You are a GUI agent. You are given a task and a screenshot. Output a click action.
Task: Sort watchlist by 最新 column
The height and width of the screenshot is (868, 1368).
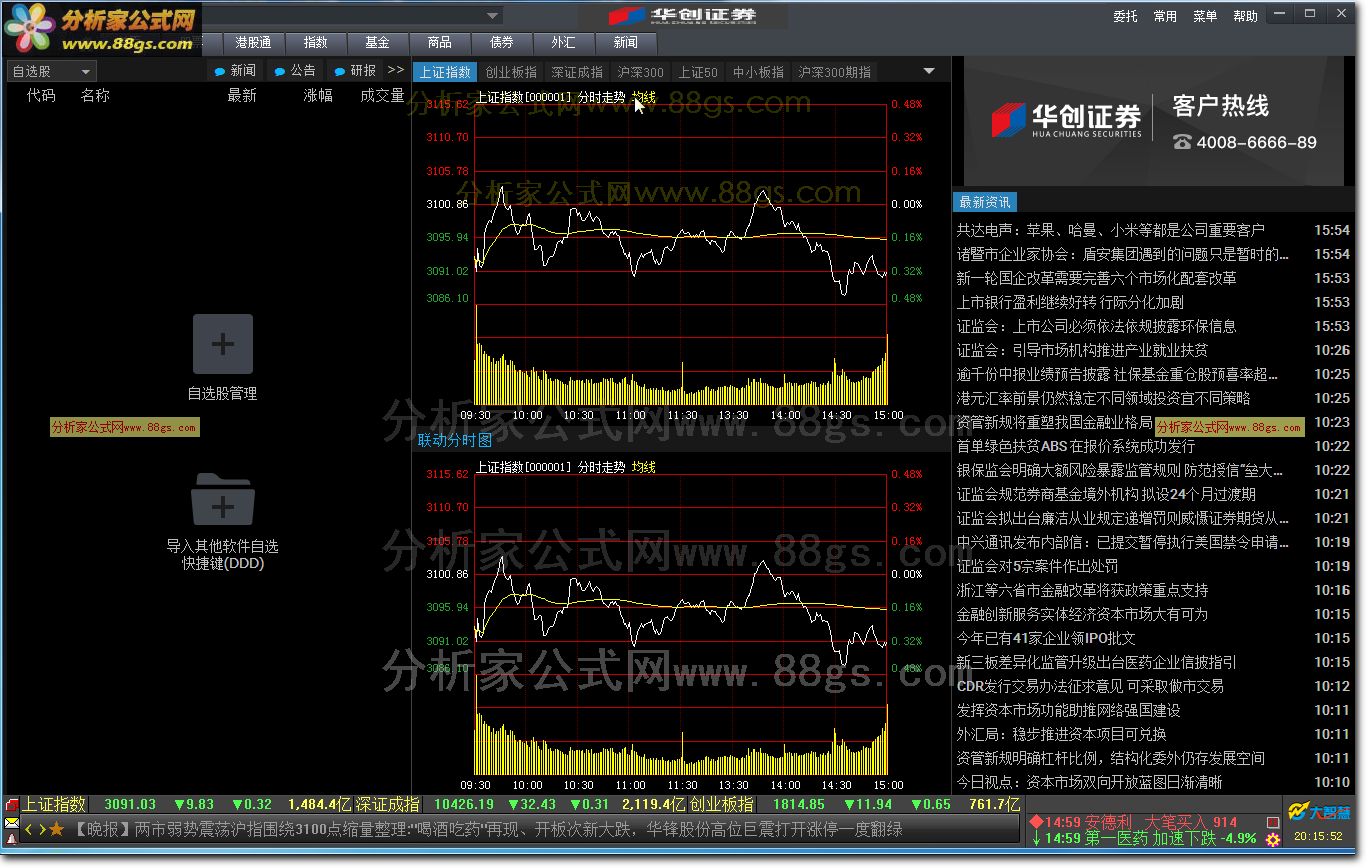242,96
